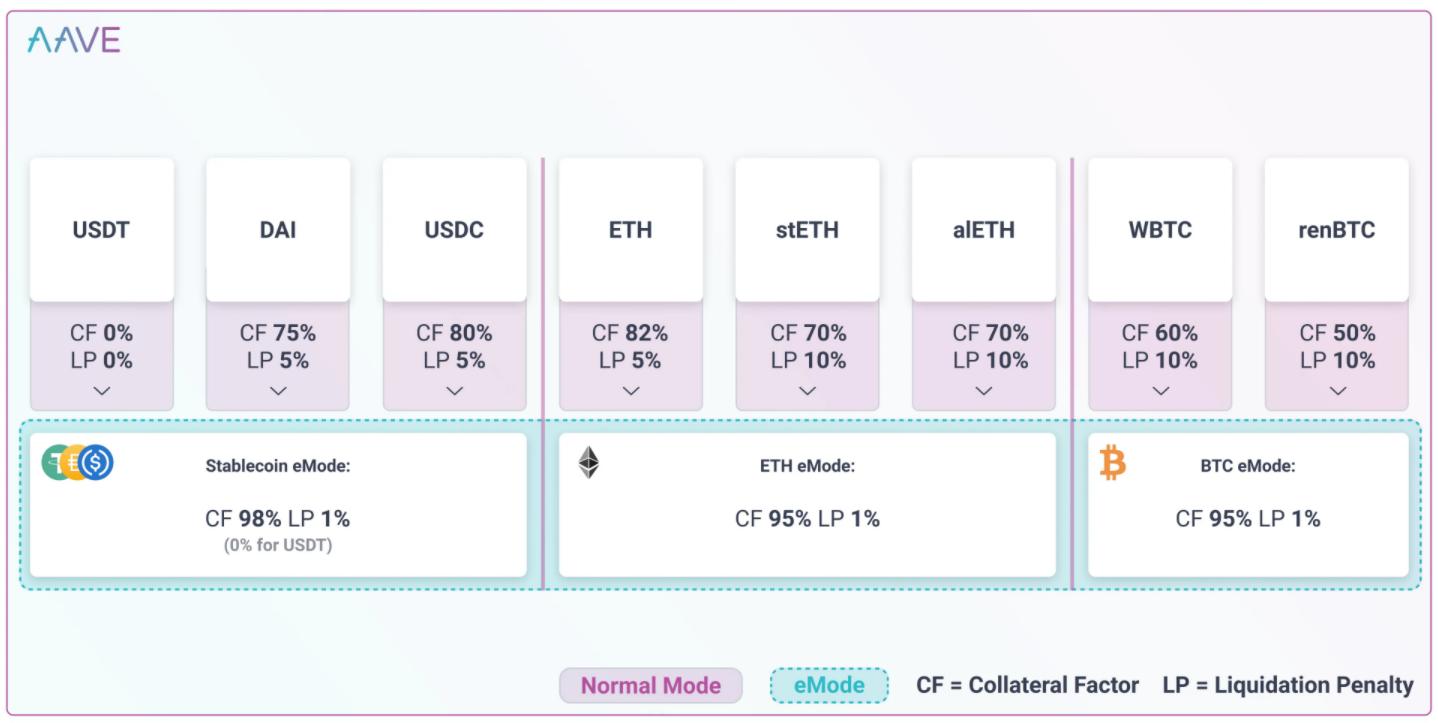1438x723 pixels.
Task: Click the stablecoin trio icon
Action: click(78, 463)
